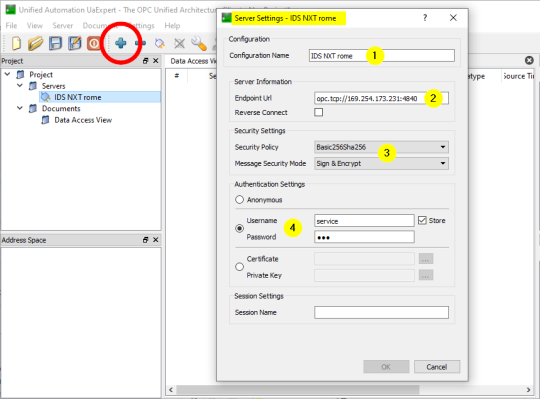Click the Help question mark in Server Settings title

click(x=425, y=18)
